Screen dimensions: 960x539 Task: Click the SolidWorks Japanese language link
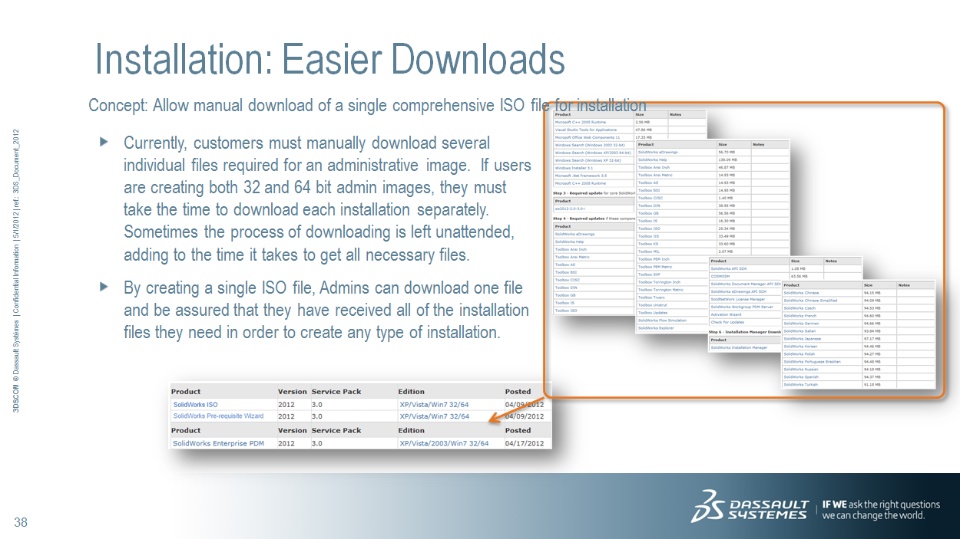[802, 339]
